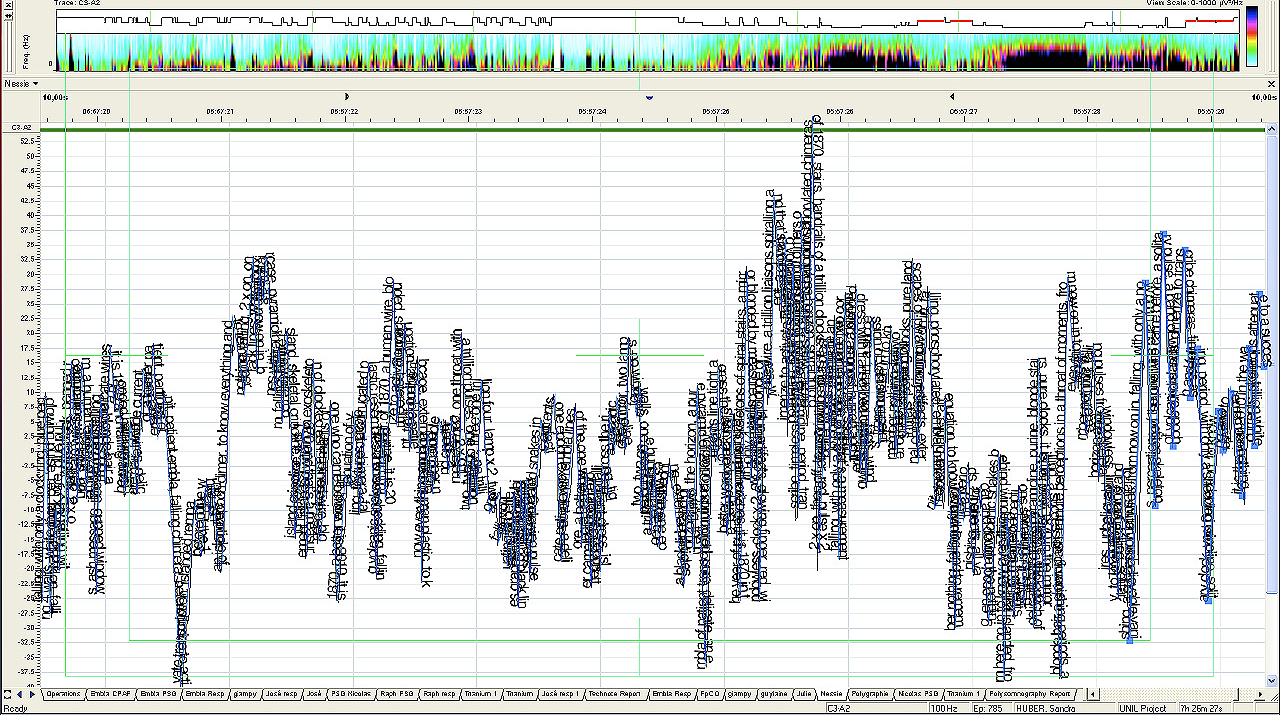Open the Nessie dropdown menu
Image resolution: width=1280 pixels, height=715 pixels.
22,84
